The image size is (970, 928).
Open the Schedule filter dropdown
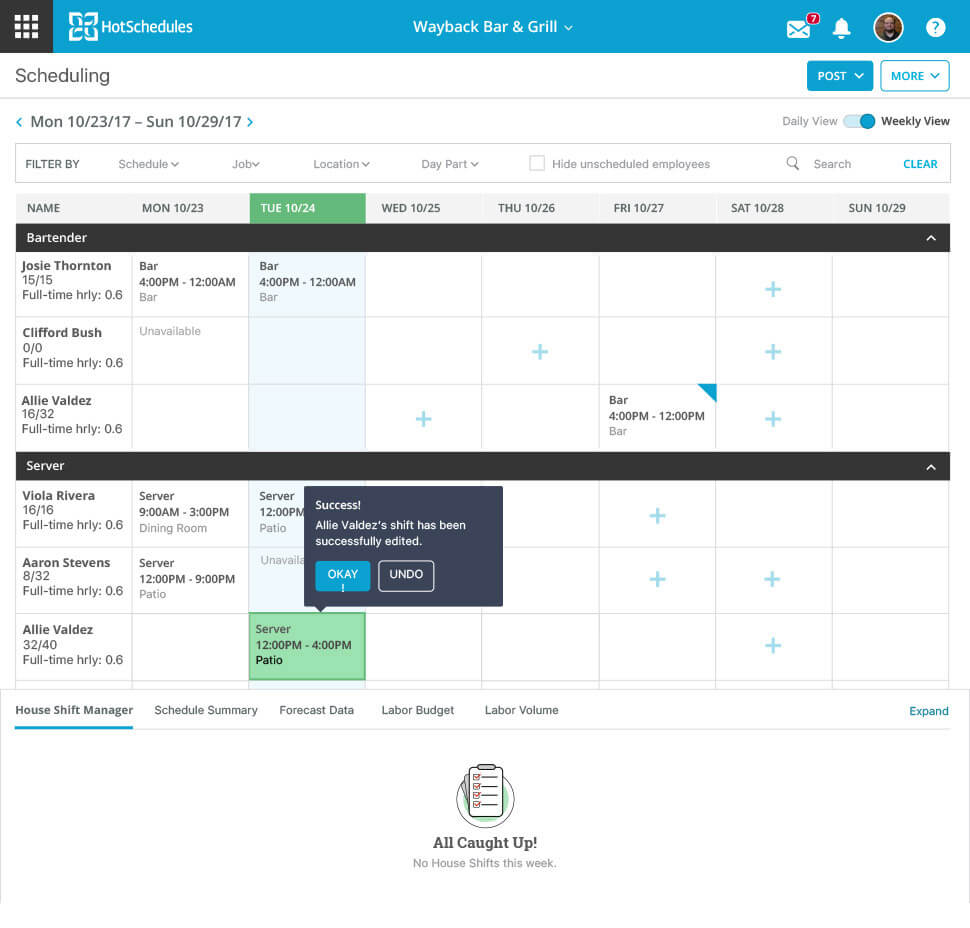148,163
